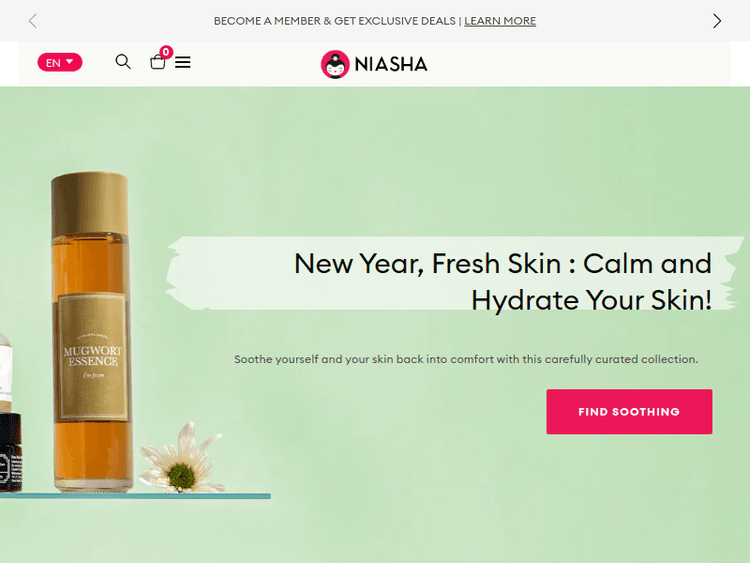
Task: Click the FIND SOOTHING button
Action: (629, 411)
